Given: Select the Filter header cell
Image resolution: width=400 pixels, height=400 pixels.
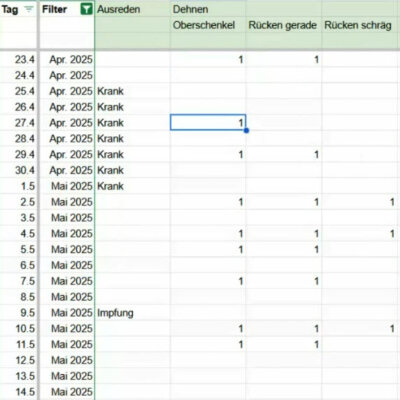Looking at the screenshot, I should click(x=67, y=9).
